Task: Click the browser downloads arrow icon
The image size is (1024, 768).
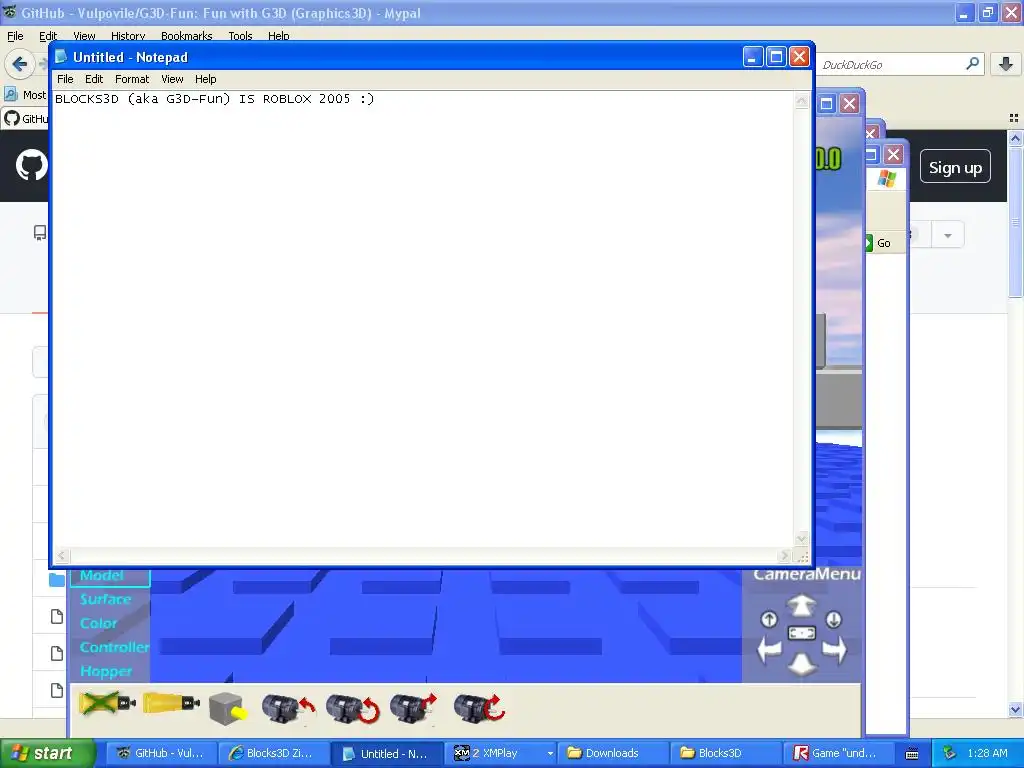Action: [1006, 64]
